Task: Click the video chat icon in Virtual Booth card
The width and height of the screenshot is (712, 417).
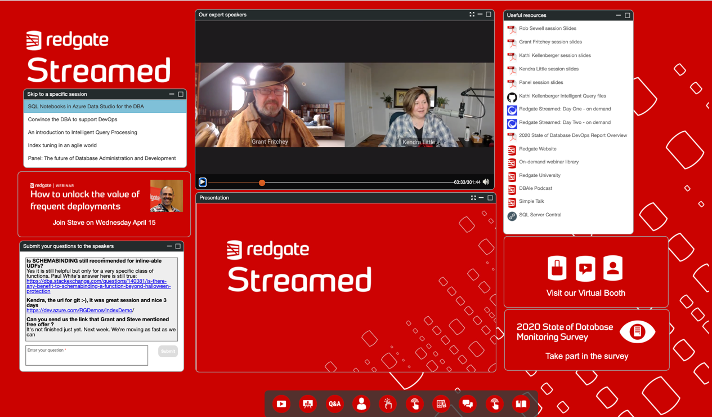Action: pos(585,268)
